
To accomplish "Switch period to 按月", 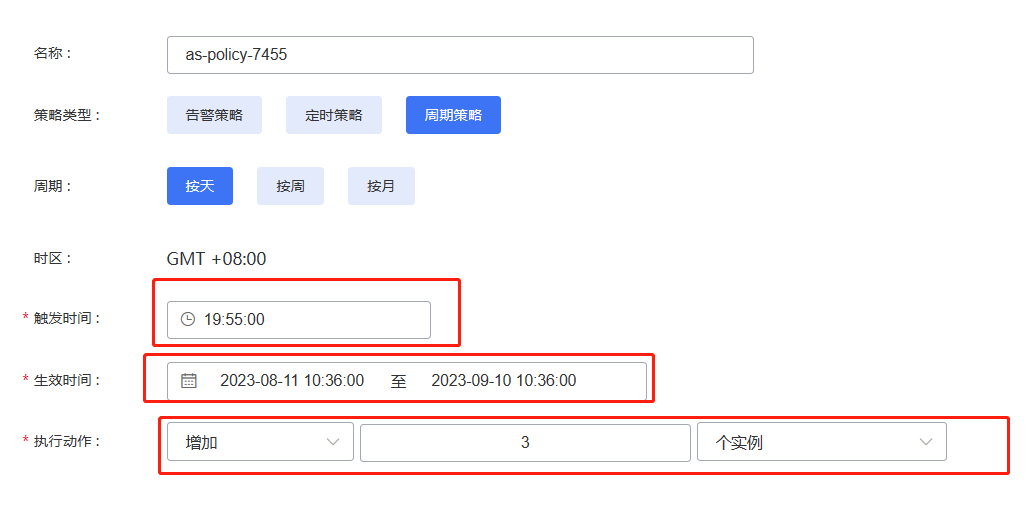I will (381, 186).
